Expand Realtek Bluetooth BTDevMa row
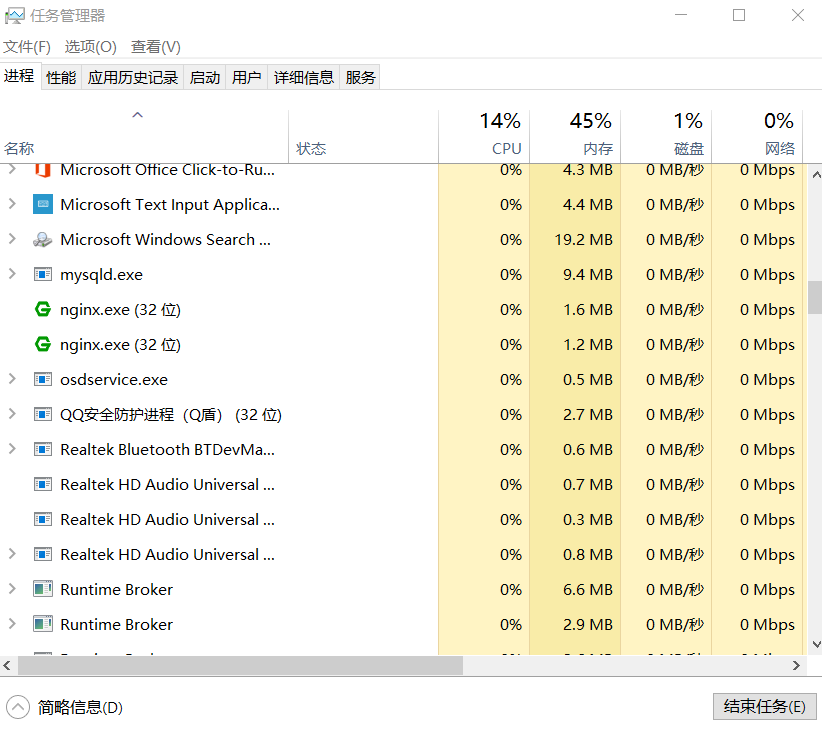Image resolution: width=822 pixels, height=733 pixels. click(x=12, y=449)
